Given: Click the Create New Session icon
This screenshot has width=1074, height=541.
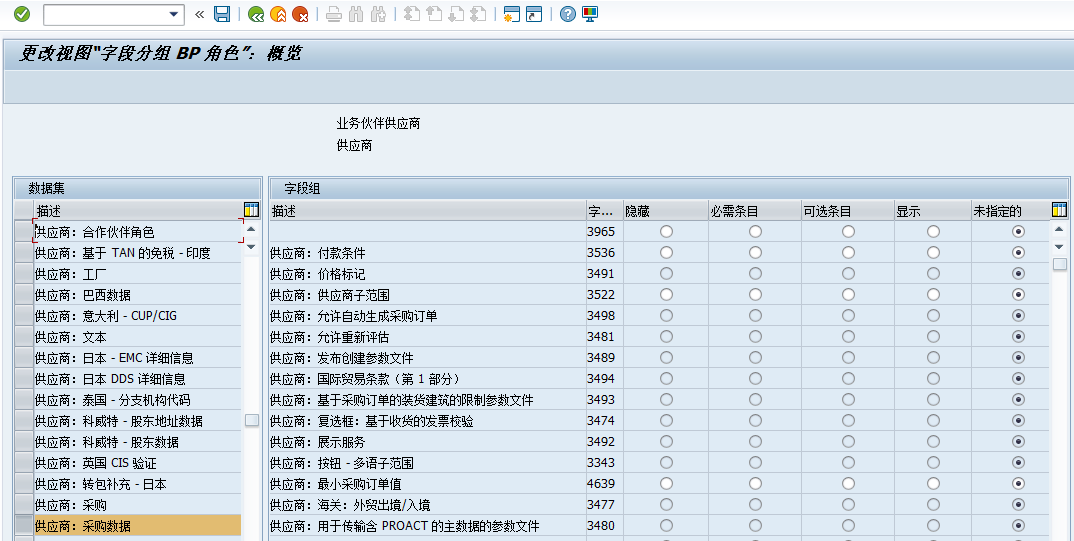Looking at the screenshot, I should [512, 14].
